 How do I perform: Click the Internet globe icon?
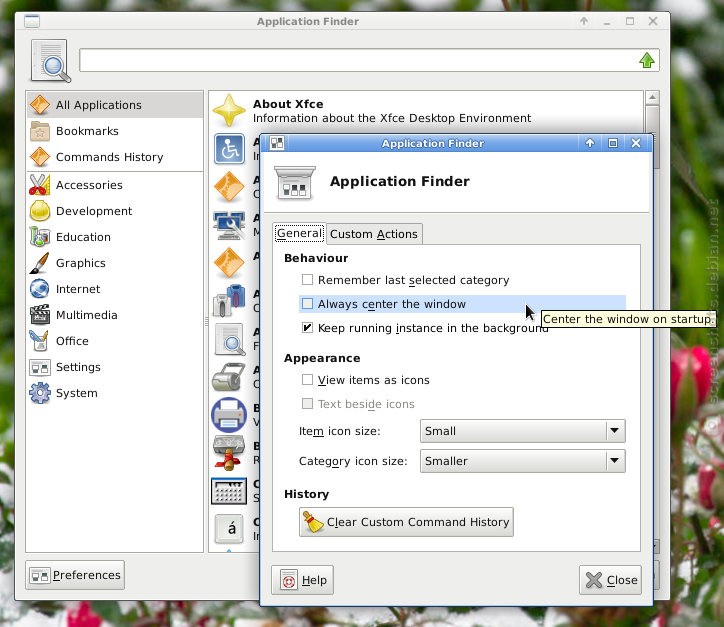40,289
